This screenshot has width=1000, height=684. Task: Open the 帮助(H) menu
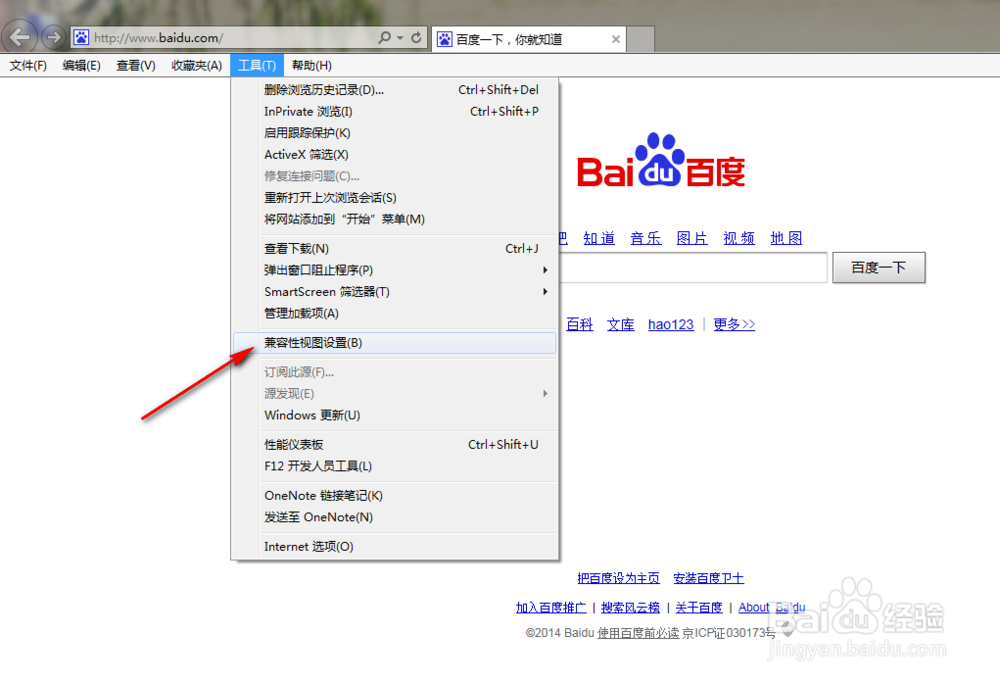coord(312,66)
